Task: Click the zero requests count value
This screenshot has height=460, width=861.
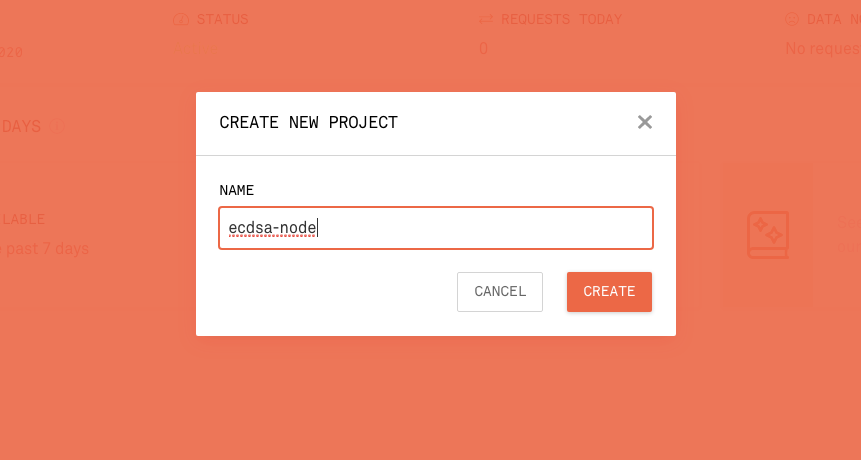Action: pyautogui.click(x=483, y=49)
